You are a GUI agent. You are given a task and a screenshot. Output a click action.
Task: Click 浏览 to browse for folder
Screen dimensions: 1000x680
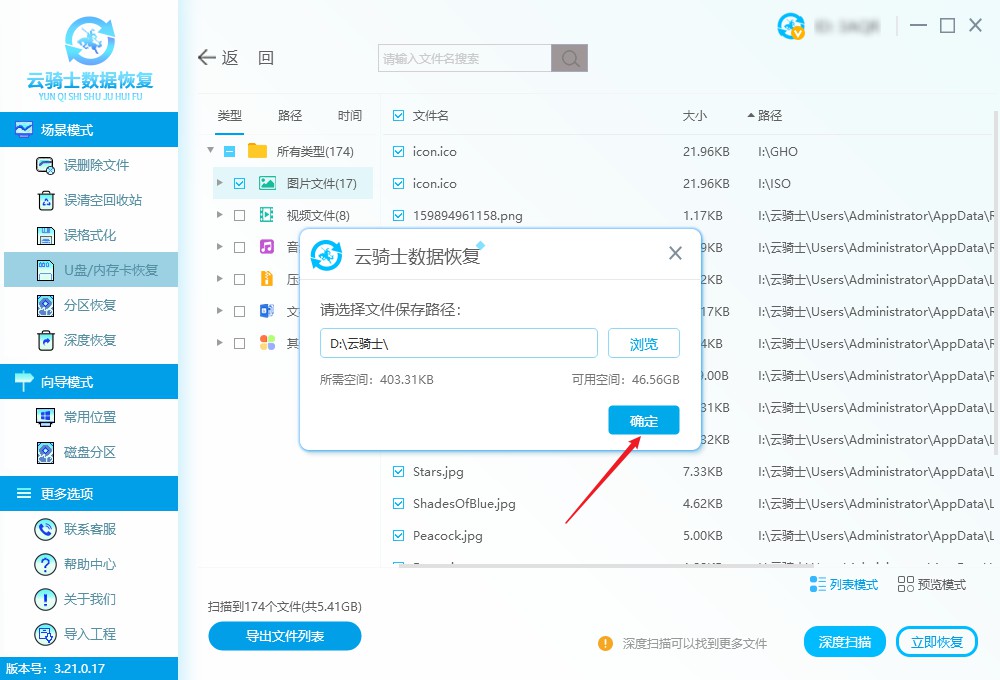point(643,344)
